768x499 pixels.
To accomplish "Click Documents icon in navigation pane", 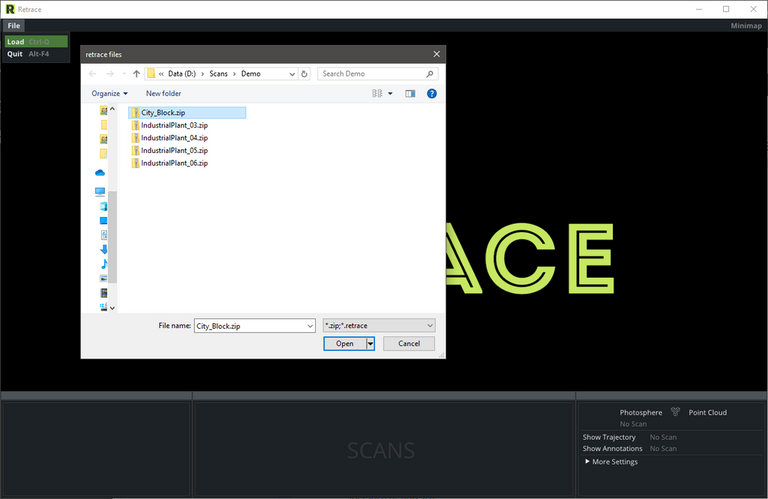I will (x=104, y=235).
